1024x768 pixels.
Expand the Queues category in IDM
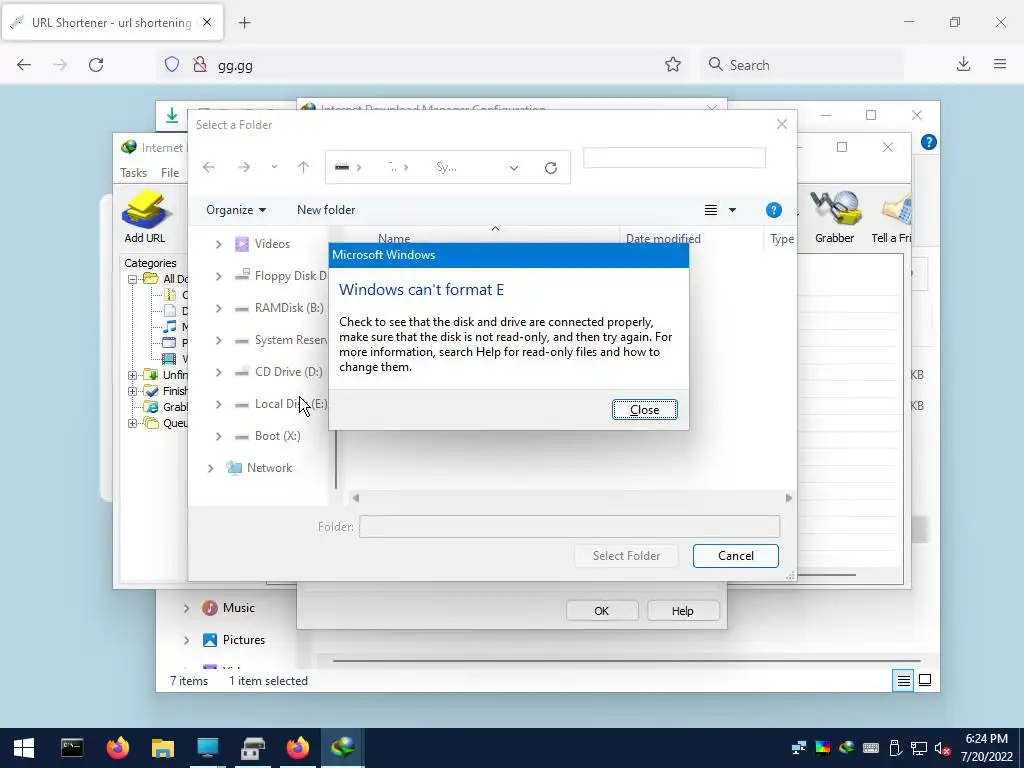(x=132, y=423)
